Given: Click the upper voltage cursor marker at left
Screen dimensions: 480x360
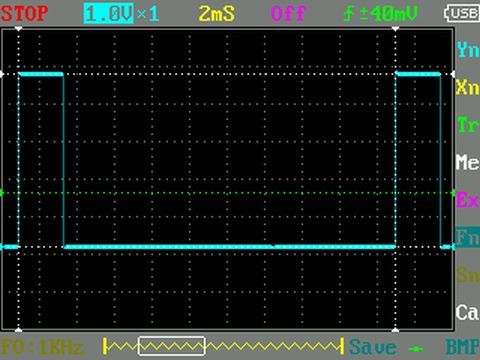Looking at the screenshot, I should click(x=2, y=74).
